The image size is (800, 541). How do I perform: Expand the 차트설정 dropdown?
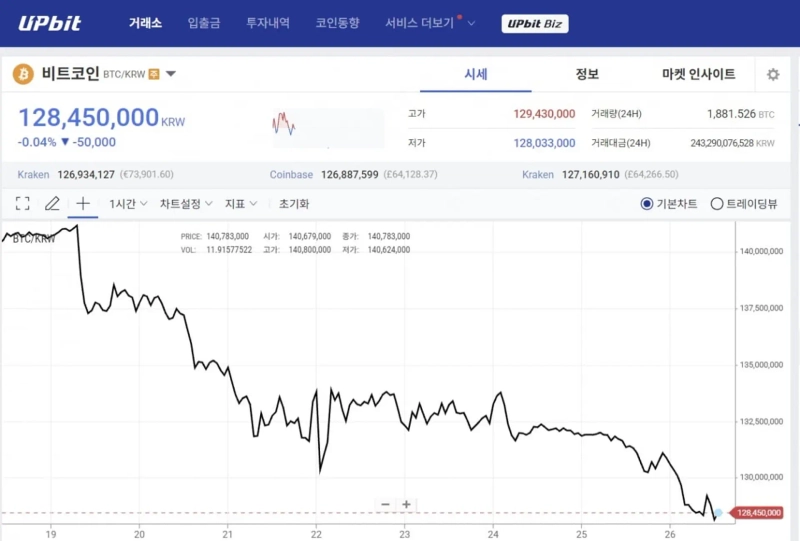[x=186, y=203]
